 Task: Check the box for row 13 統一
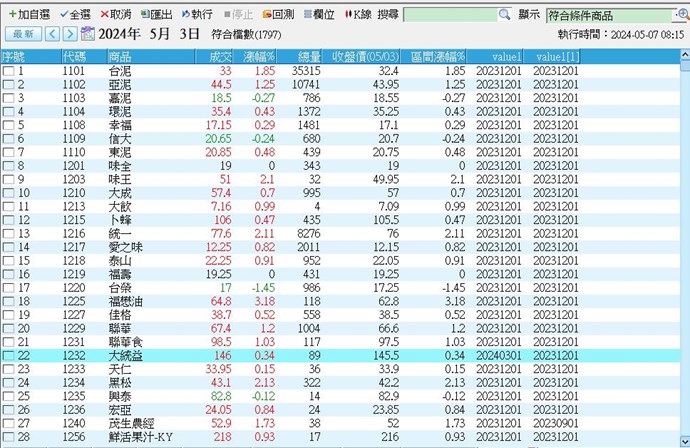pos(8,232)
